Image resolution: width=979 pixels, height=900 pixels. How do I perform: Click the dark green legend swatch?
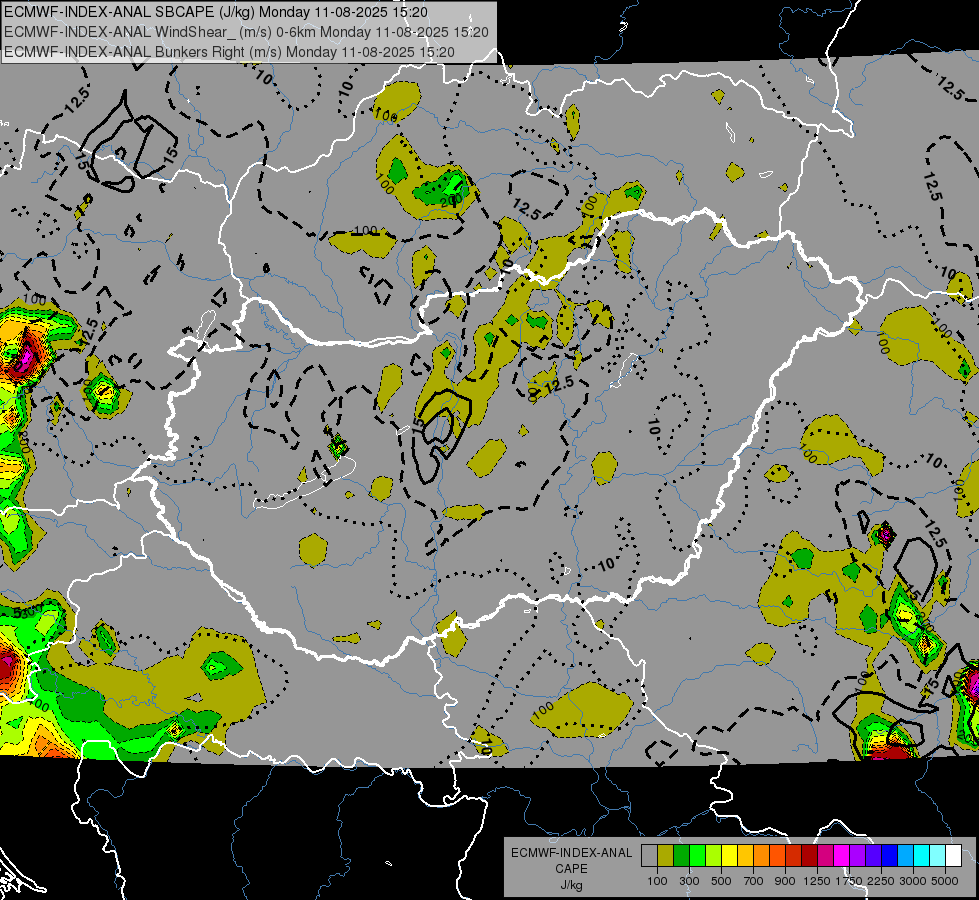tap(681, 856)
